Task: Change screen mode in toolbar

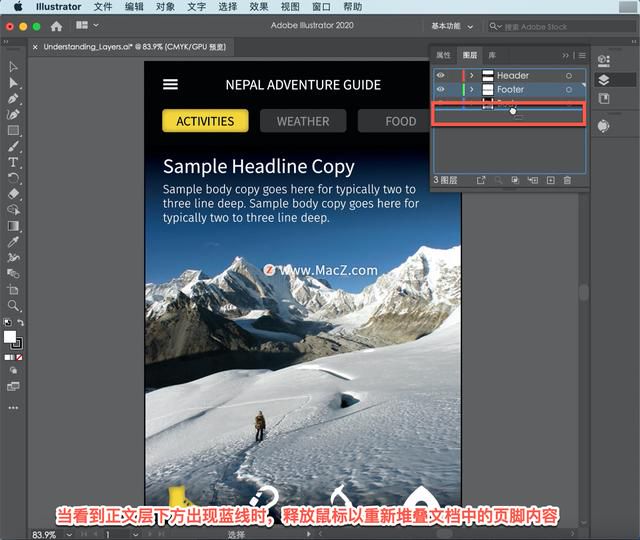Action: tap(13, 387)
